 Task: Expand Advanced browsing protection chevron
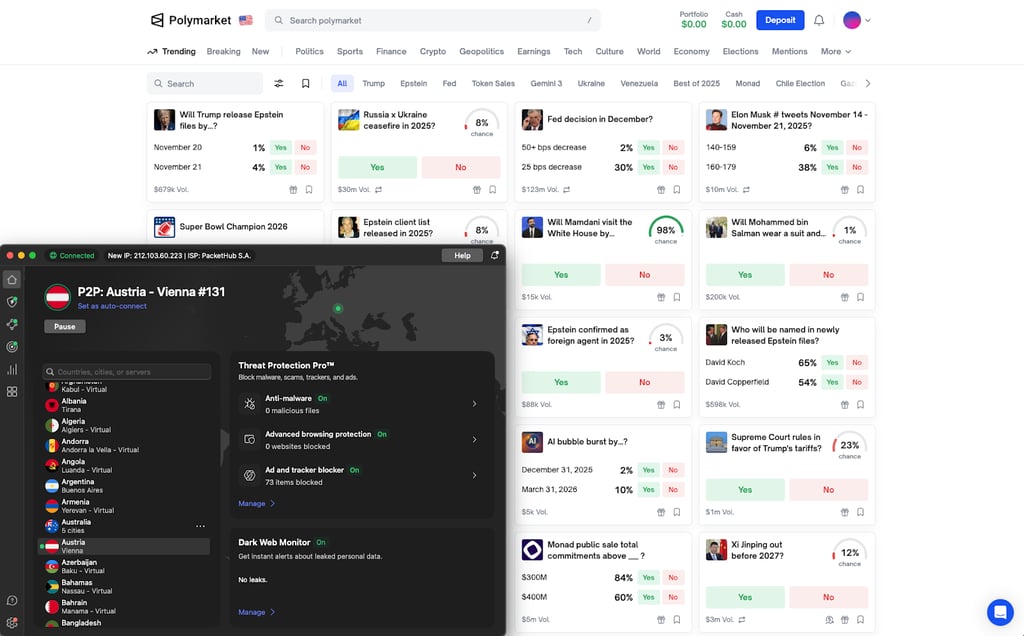click(474, 440)
